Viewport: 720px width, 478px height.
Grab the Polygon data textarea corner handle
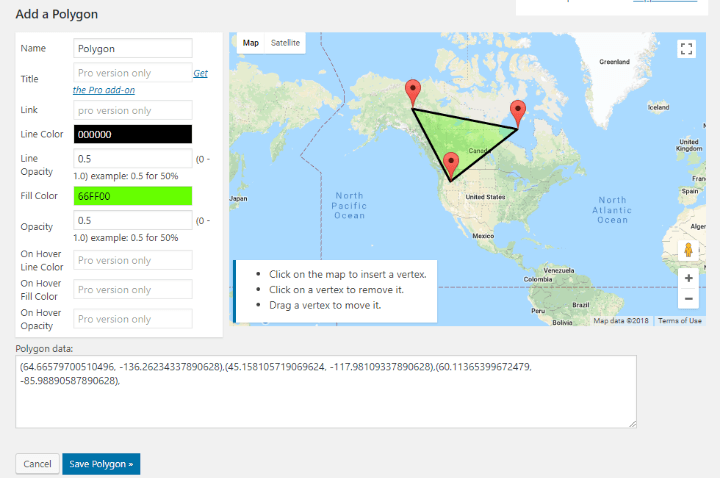632,424
